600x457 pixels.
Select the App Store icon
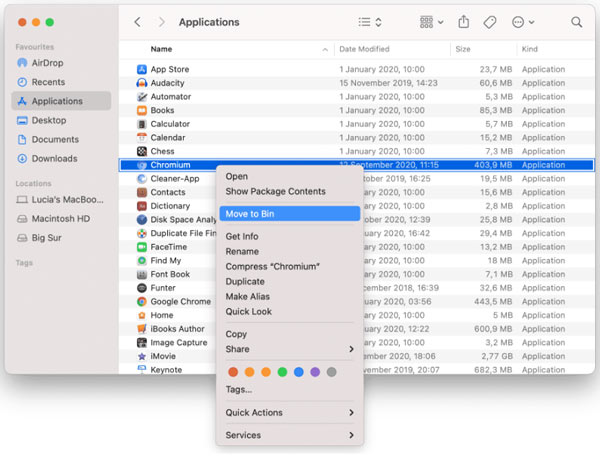tap(142, 69)
